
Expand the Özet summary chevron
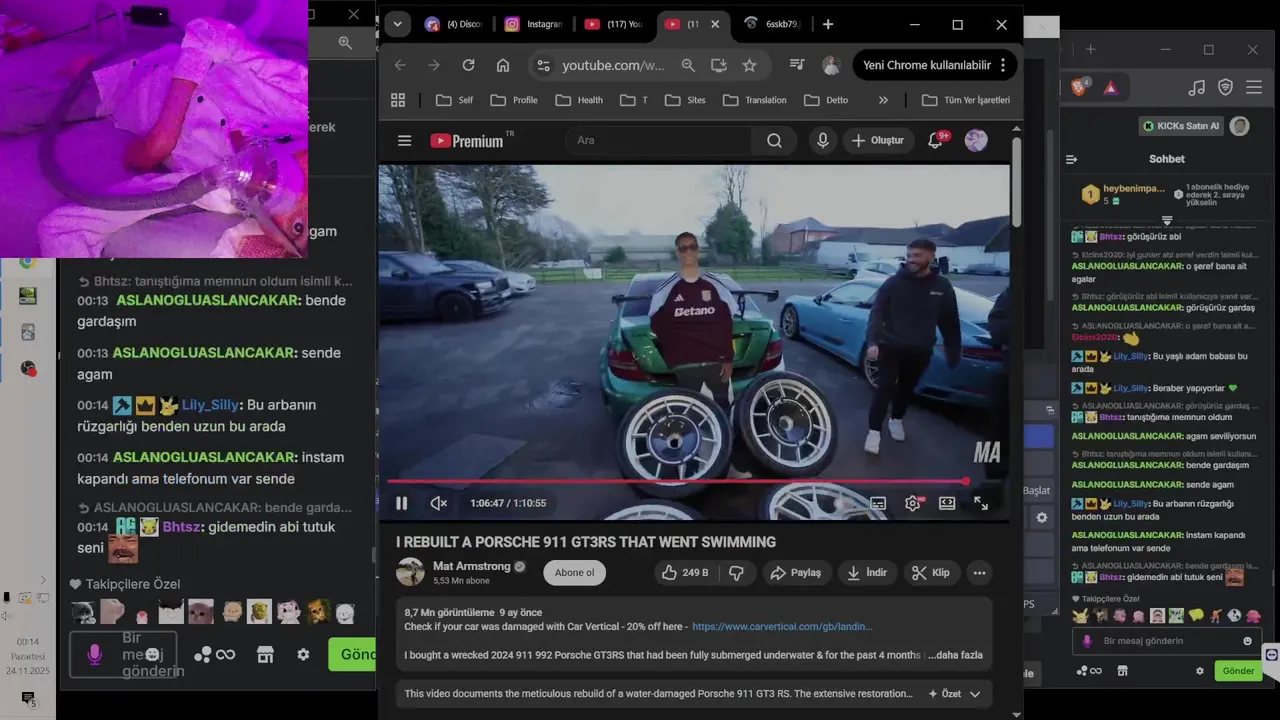tap(975, 694)
